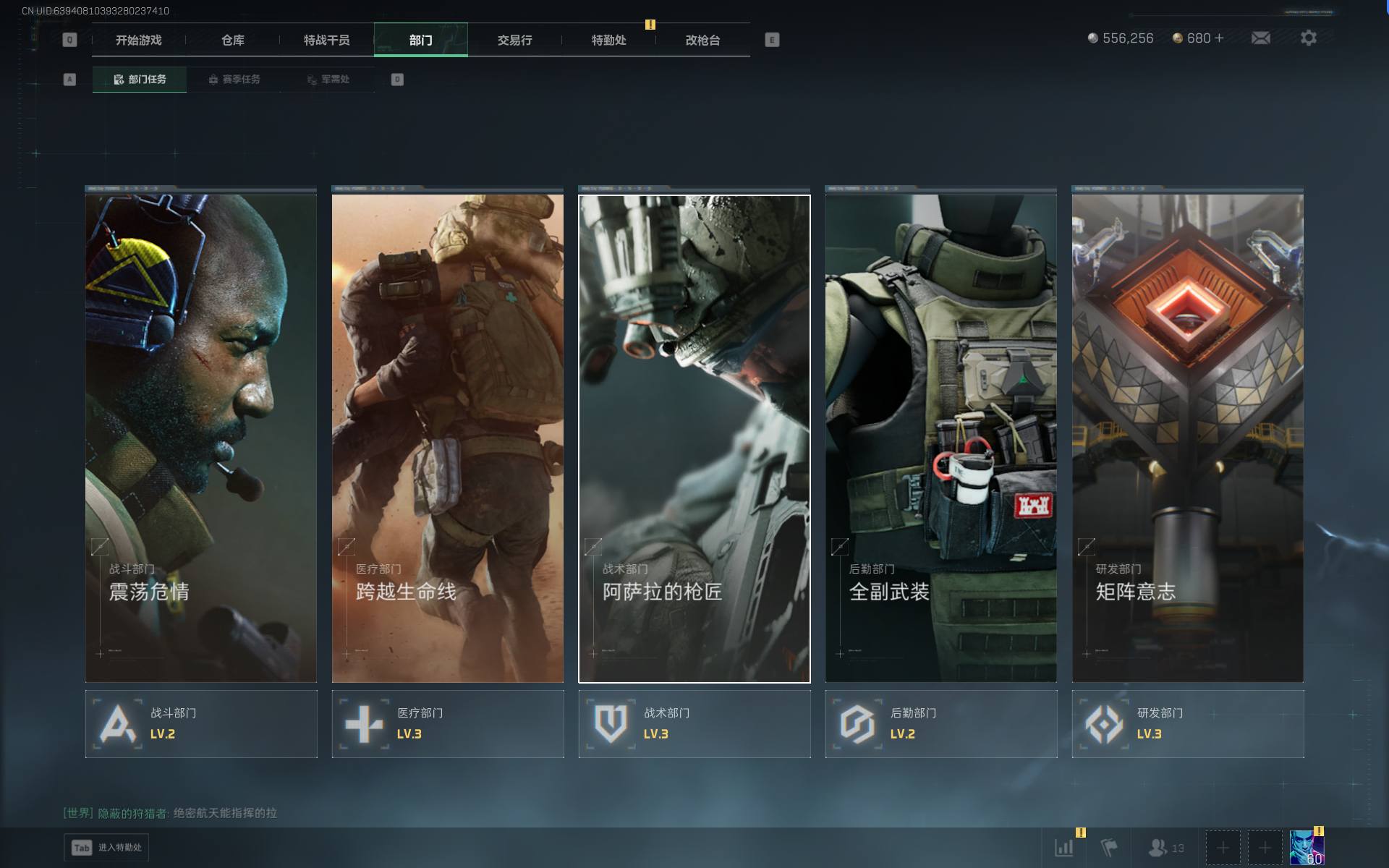Select the 军需处 sub-tab

click(x=328, y=80)
